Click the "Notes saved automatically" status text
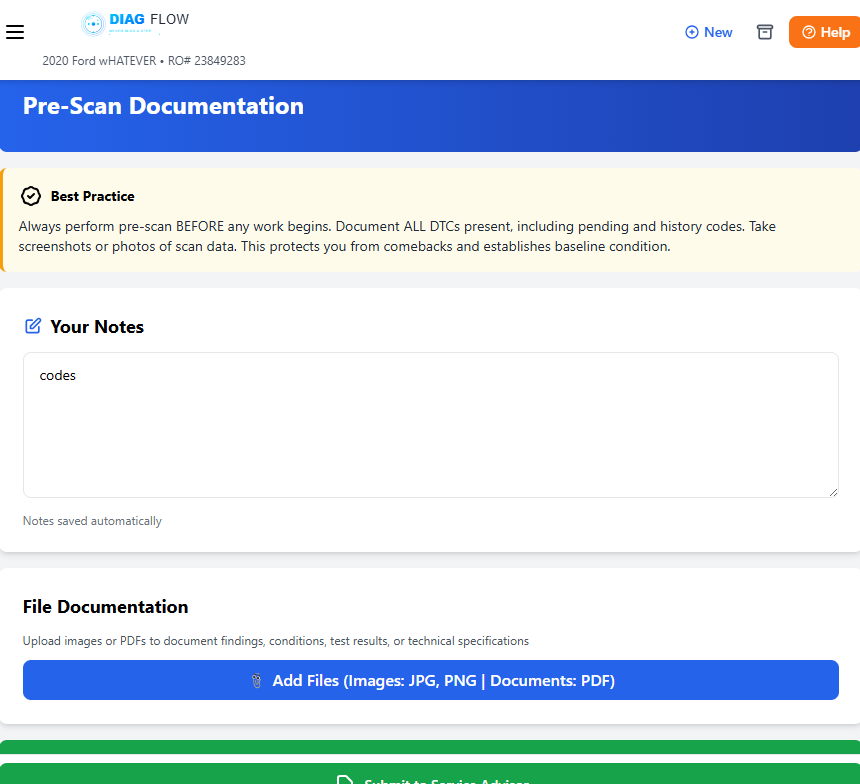860x784 pixels. click(92, 521)
